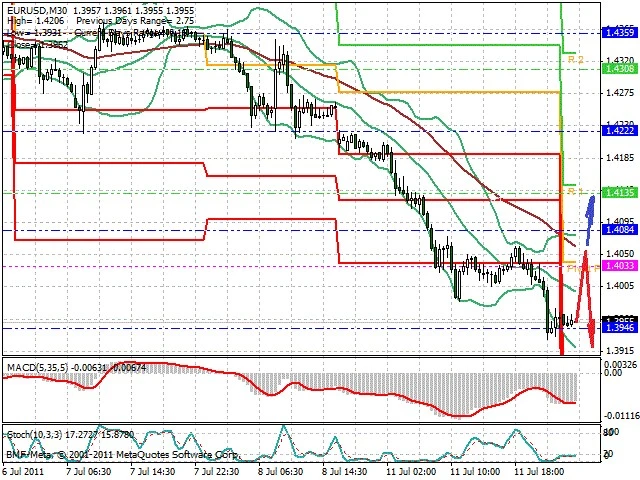Screen dimensions: 640x480
Task: Click the 1.4359 blue price label
Action: (620, 33)
